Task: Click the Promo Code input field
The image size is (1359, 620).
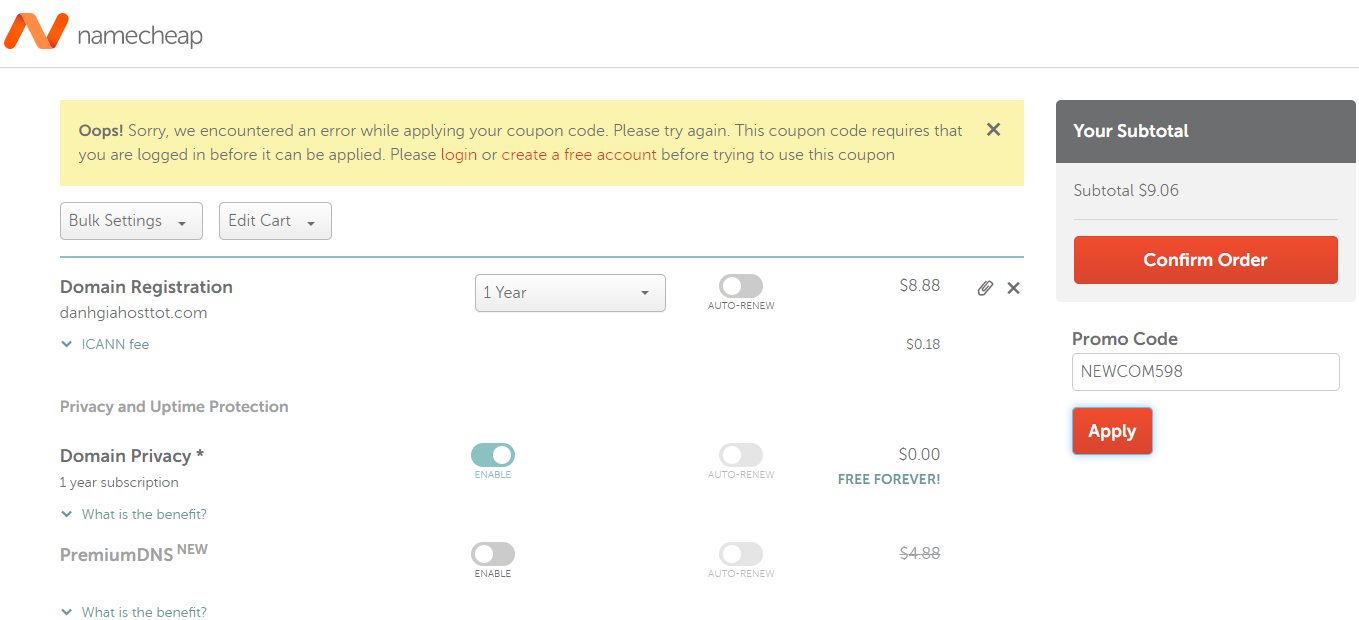Action: pos(1205,372)
